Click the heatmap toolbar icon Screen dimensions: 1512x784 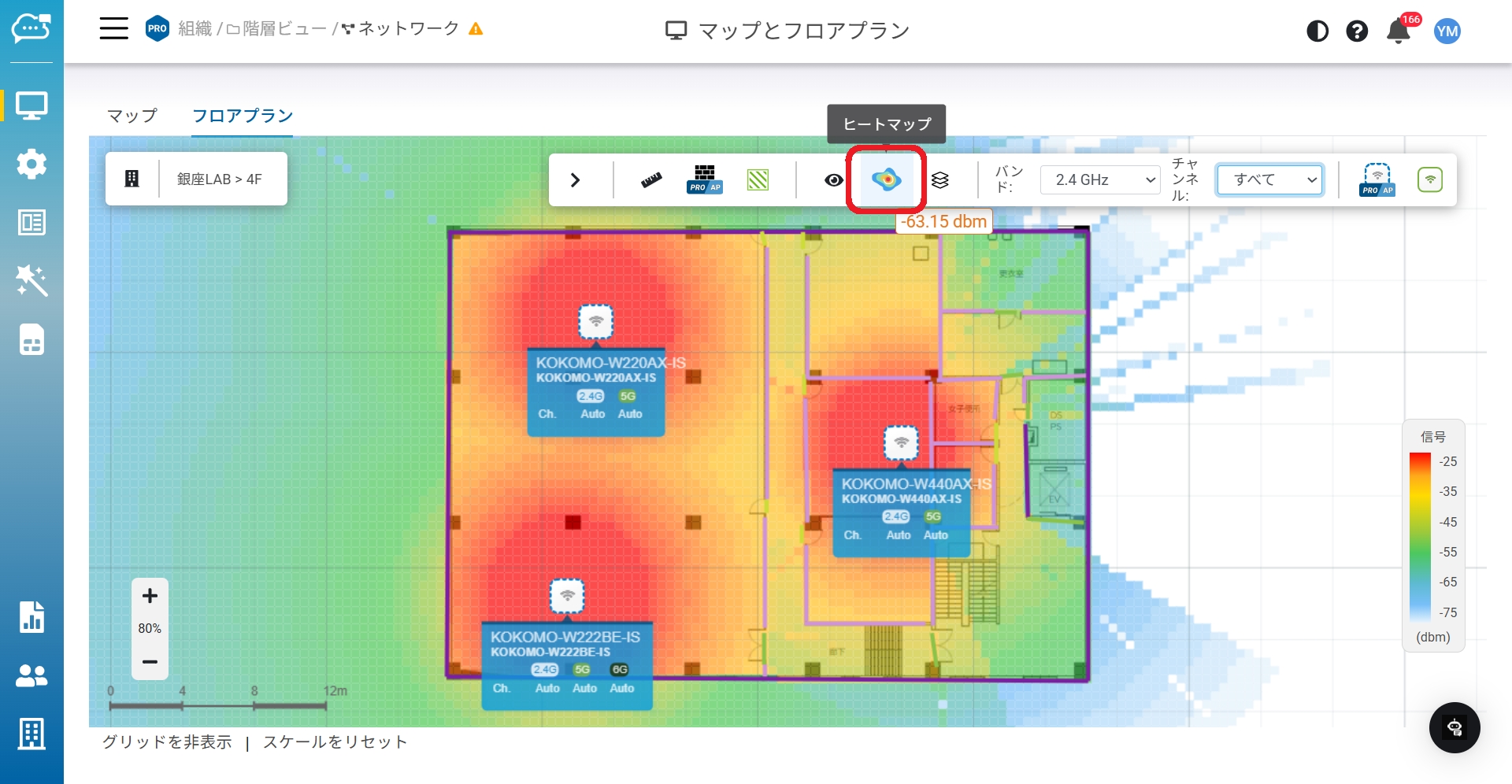pos(886,179)
